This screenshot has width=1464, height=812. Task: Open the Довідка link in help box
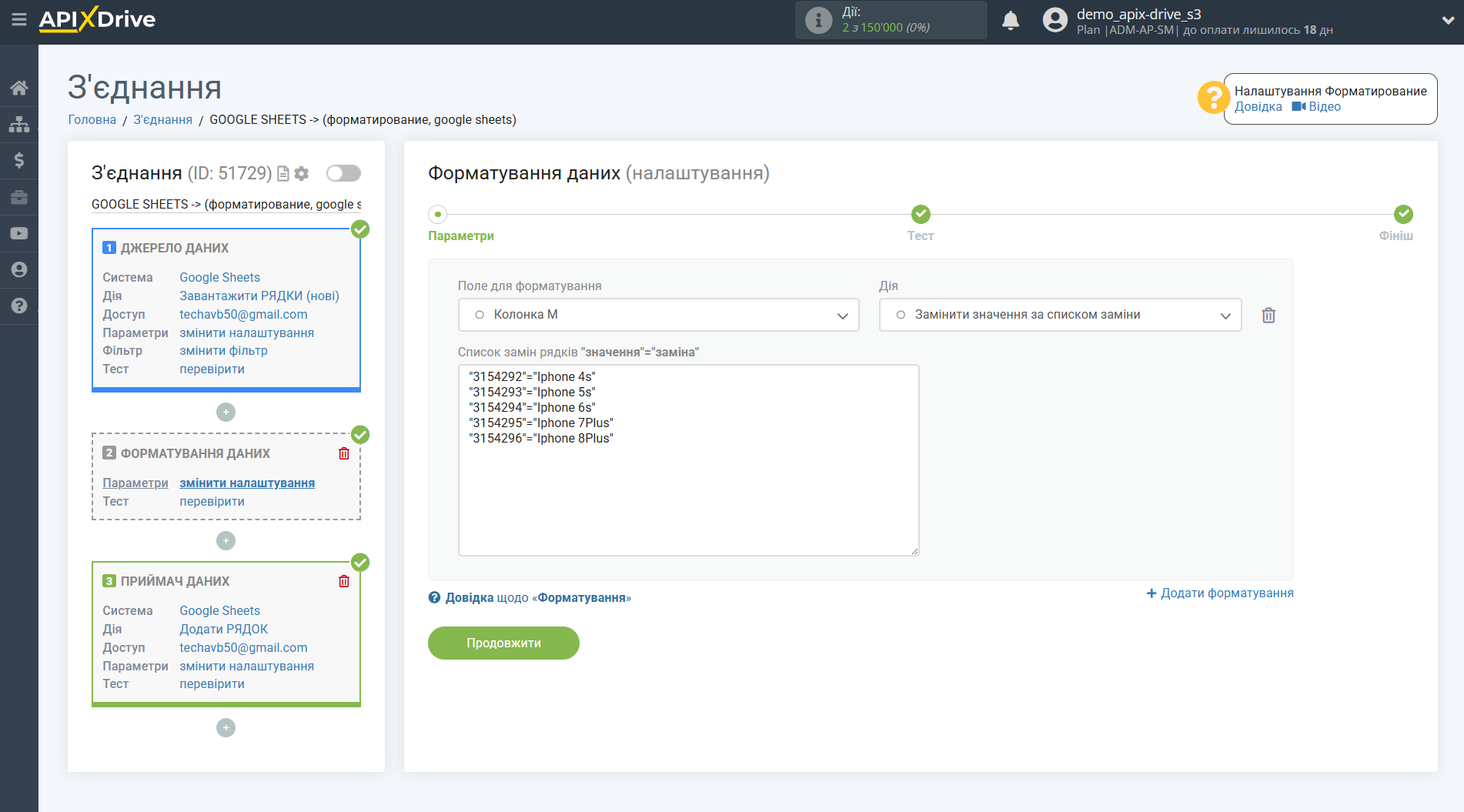[x=1258, y=107]
